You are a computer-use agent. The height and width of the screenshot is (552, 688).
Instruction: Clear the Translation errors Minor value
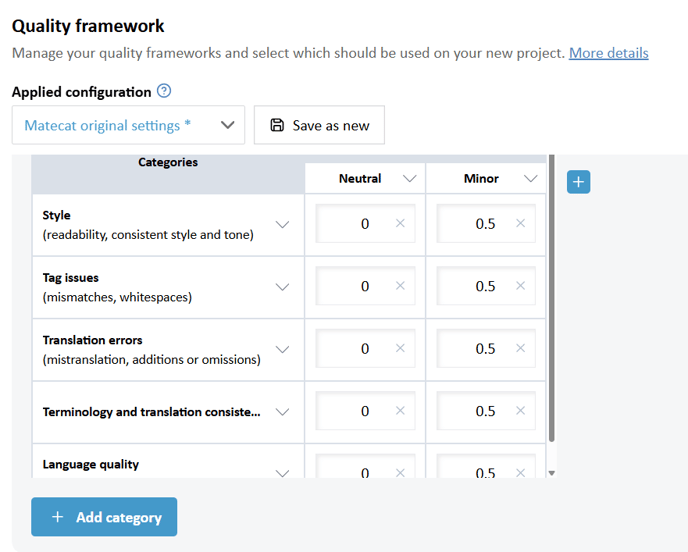pyautogui.click(x=520, y=348)
